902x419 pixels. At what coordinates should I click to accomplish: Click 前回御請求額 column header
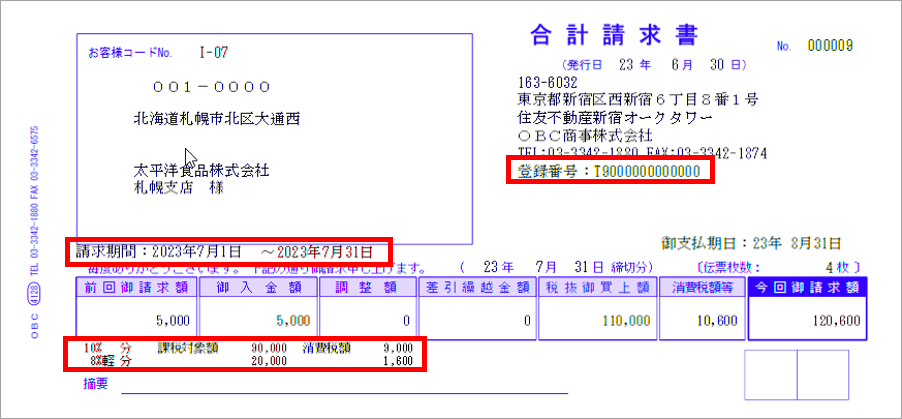136,287
